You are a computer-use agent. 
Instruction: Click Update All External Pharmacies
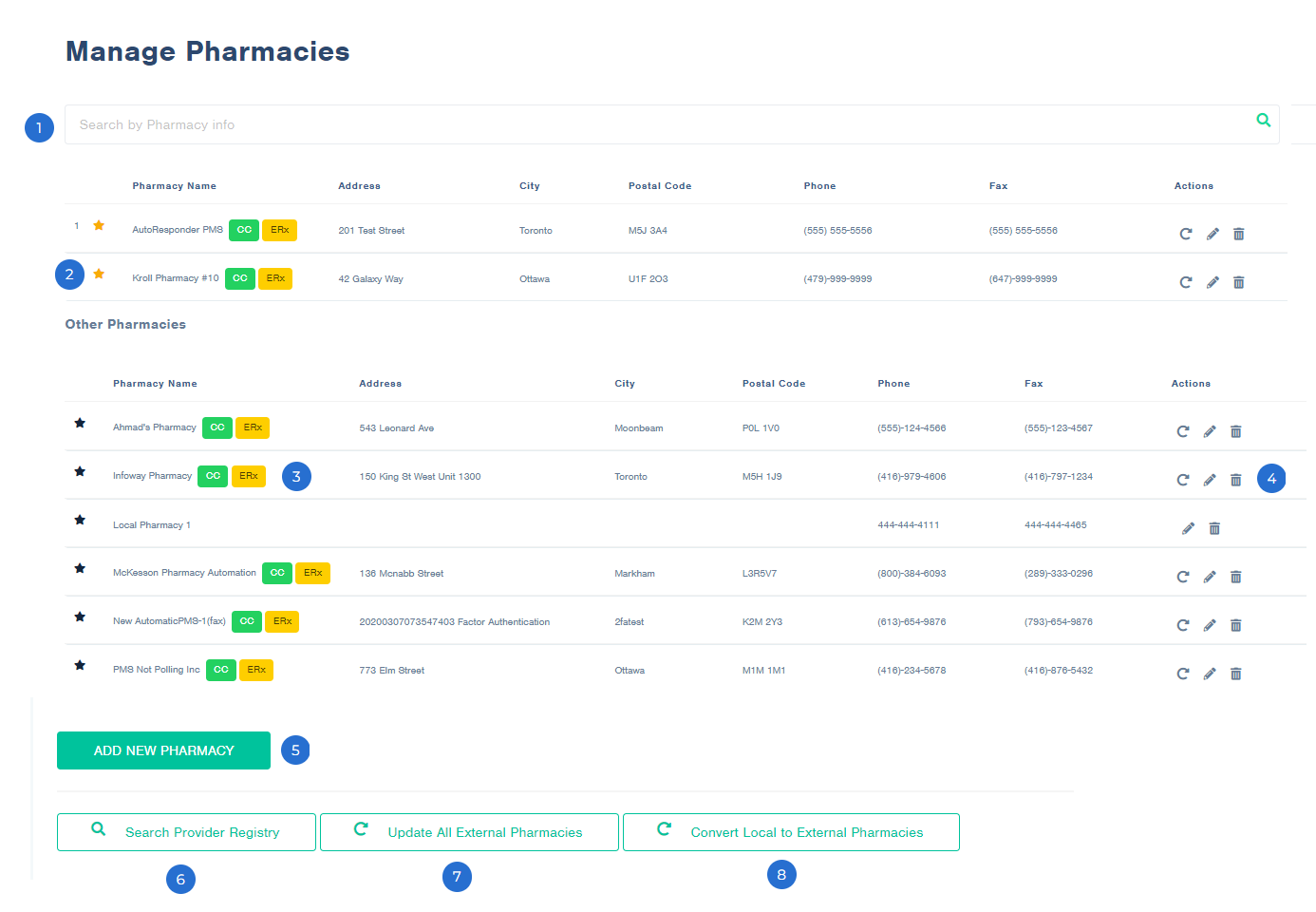[x=469, y=832]
